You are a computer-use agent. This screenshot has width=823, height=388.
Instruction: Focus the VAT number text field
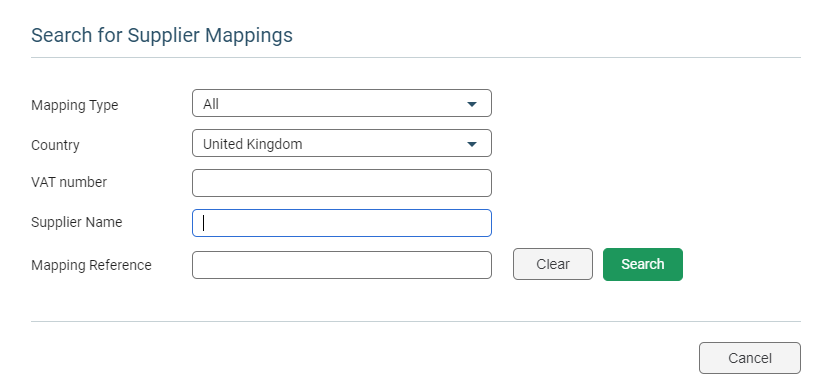342,183
